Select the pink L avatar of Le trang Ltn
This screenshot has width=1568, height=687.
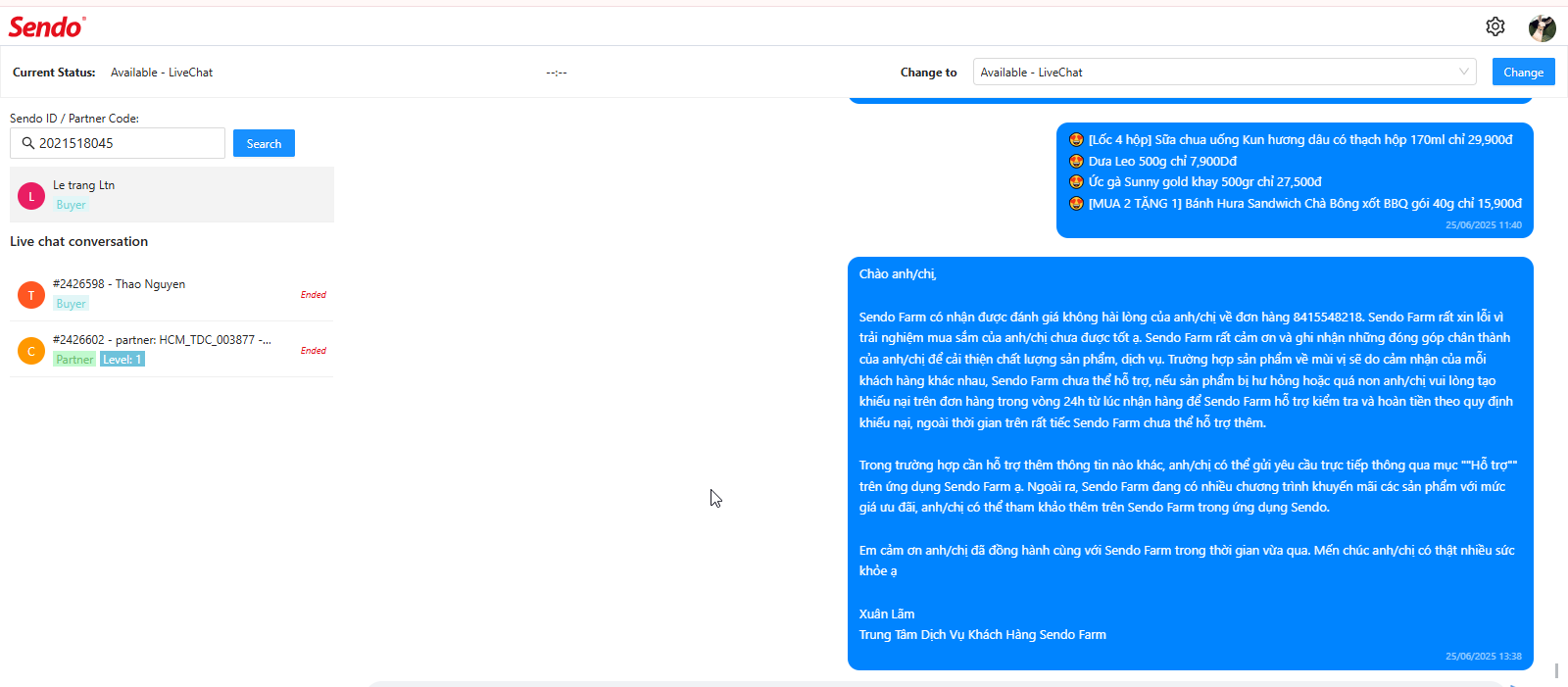point(31,196)
